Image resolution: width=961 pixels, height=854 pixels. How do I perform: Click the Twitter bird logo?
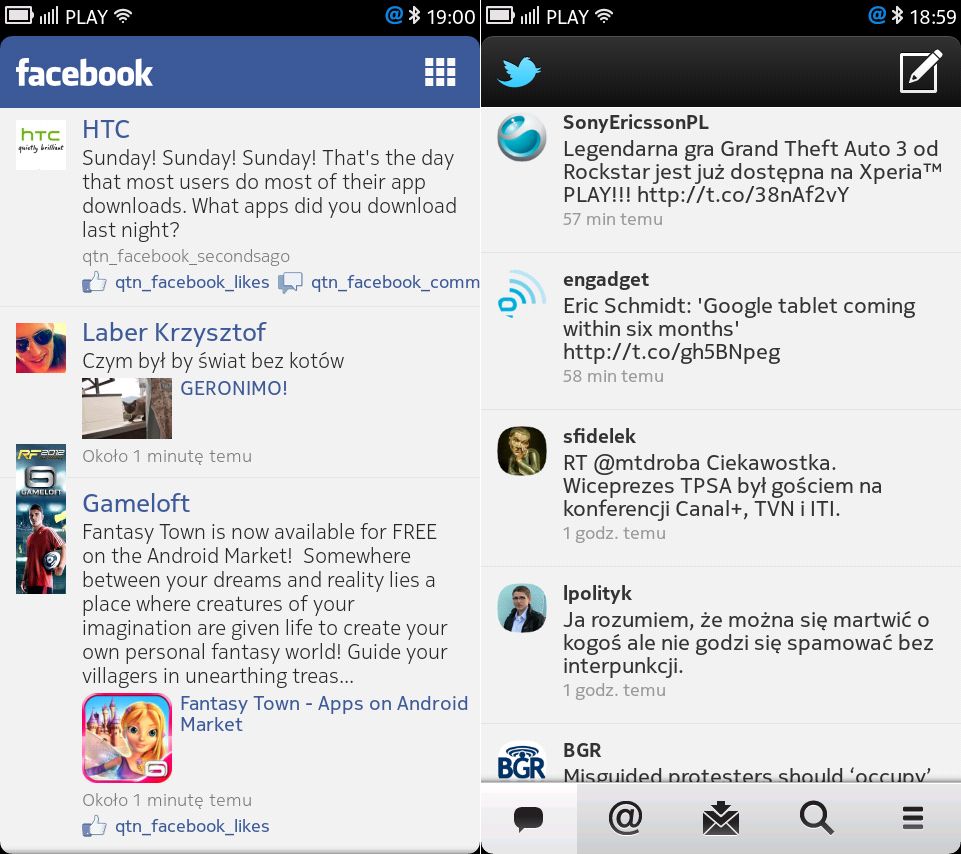[x=518, y=72]
